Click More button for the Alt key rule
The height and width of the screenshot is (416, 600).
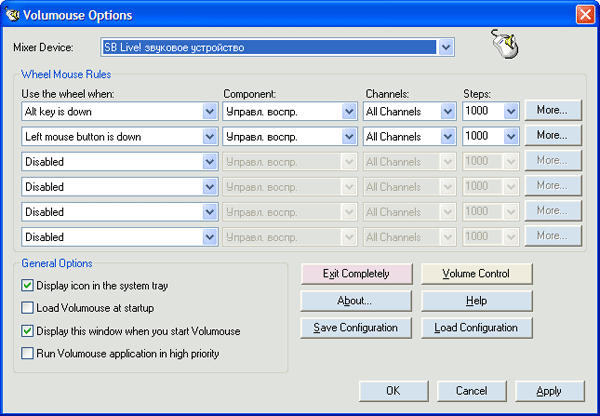point(552,110)
